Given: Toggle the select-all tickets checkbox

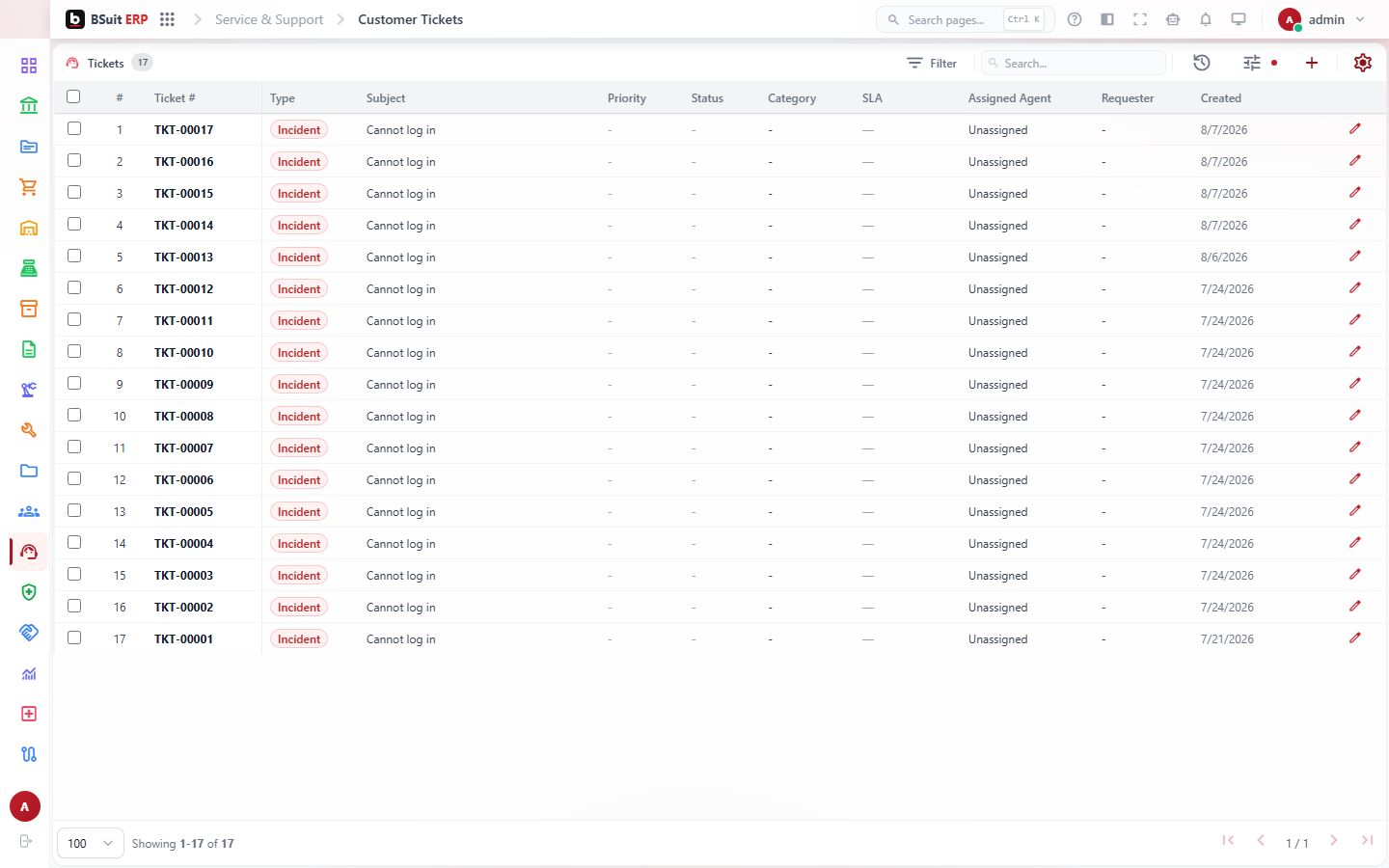Looking at the screenshot, I should (73, 96).
